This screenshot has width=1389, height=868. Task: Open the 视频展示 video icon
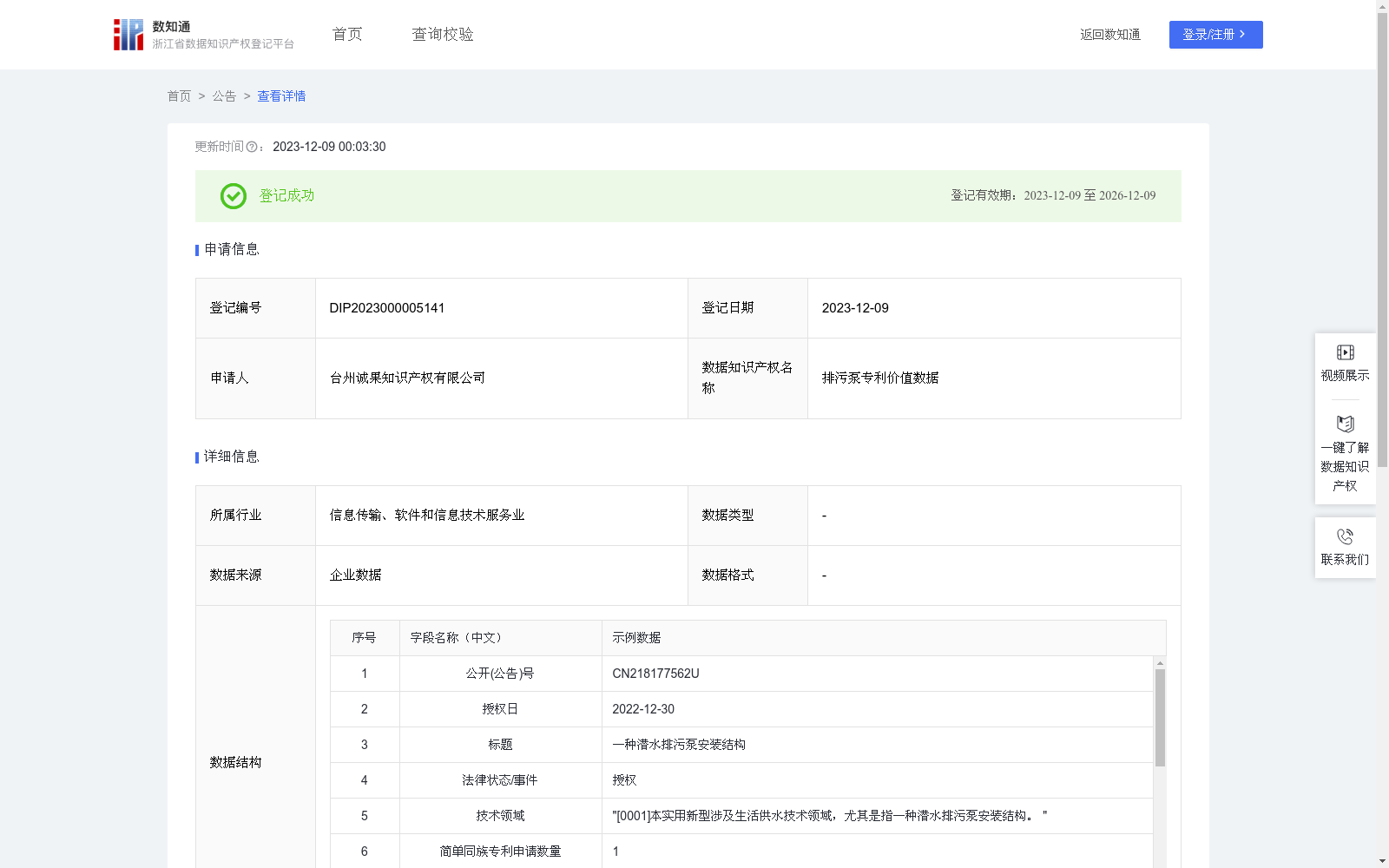tap(1346, 352)
